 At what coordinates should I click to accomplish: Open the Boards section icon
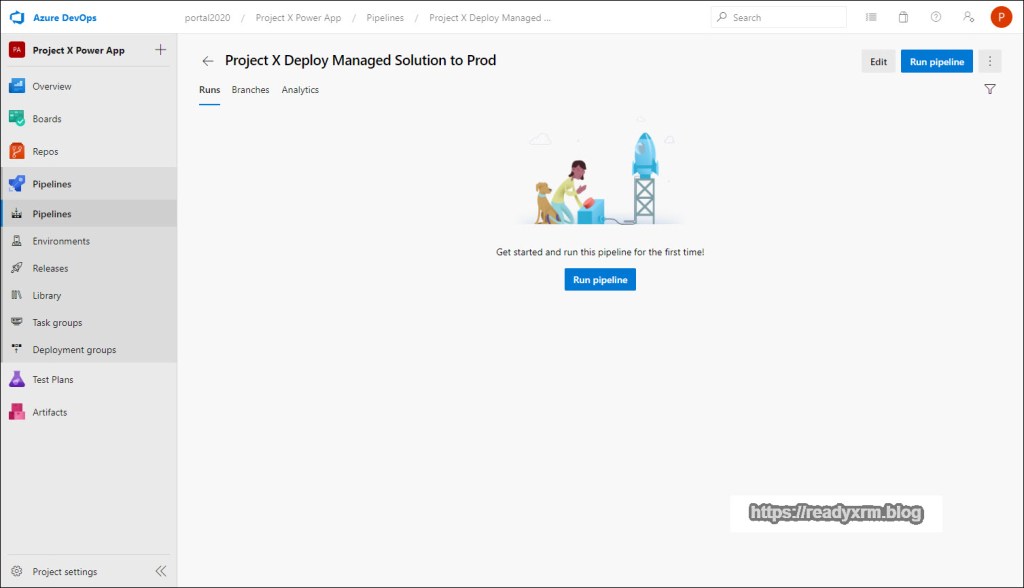(17, 119)
